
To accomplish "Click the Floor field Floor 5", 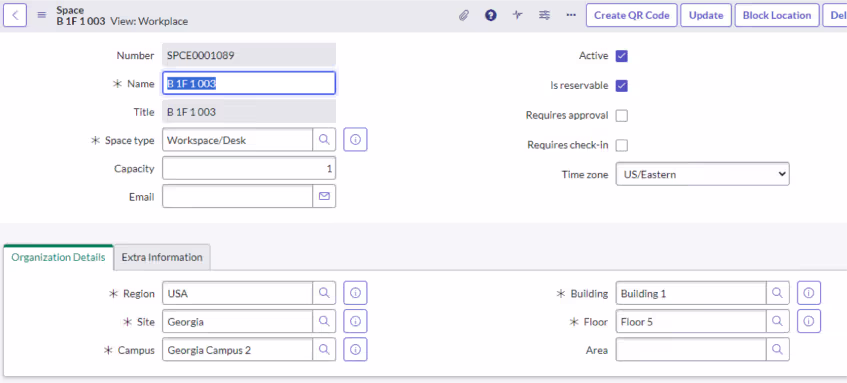I will coord(691,321).
